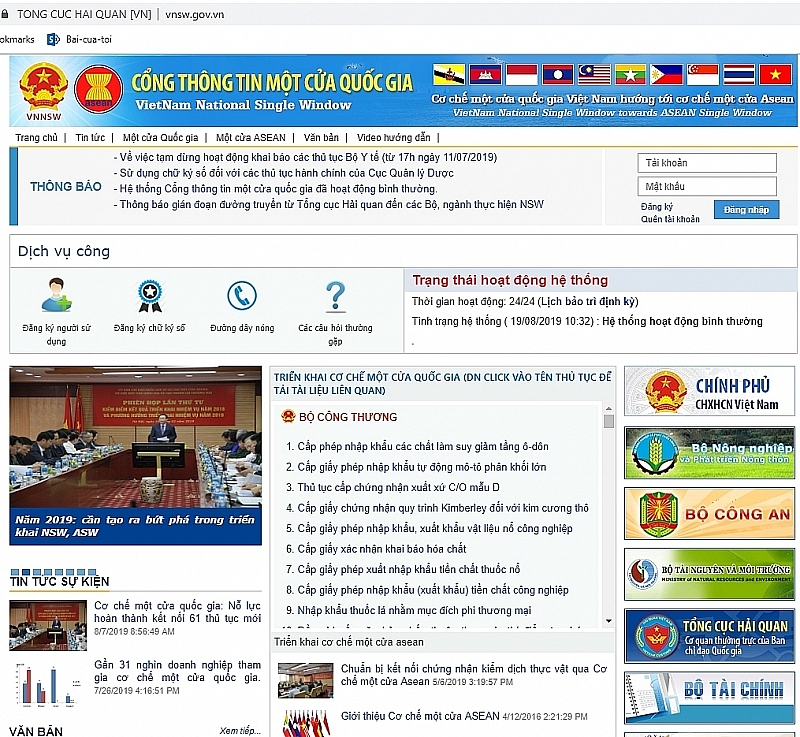
Task: Click the procedure list scrollbar thumb
Action: 609,421
